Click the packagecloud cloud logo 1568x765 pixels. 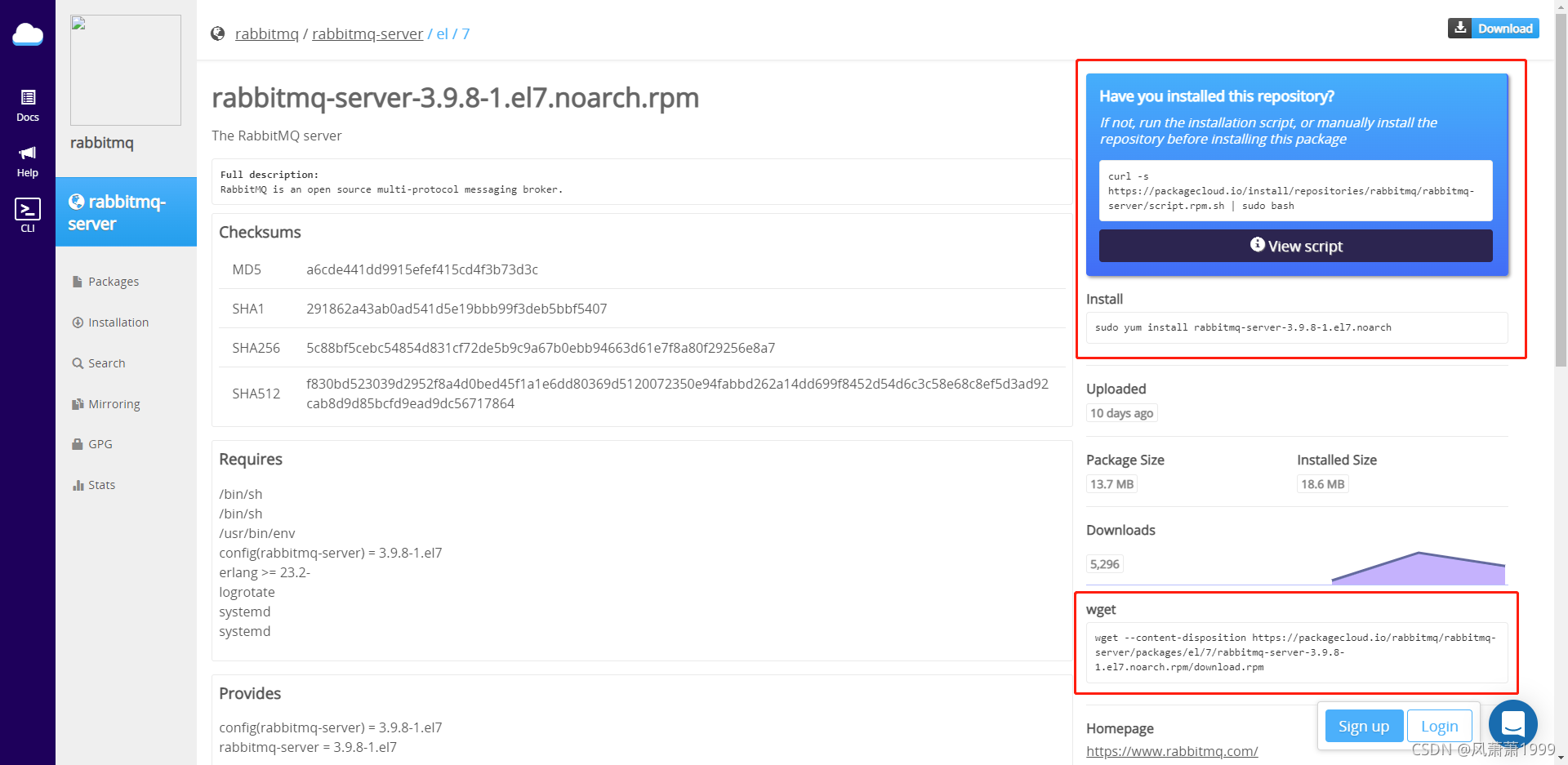tap(27, 34)
